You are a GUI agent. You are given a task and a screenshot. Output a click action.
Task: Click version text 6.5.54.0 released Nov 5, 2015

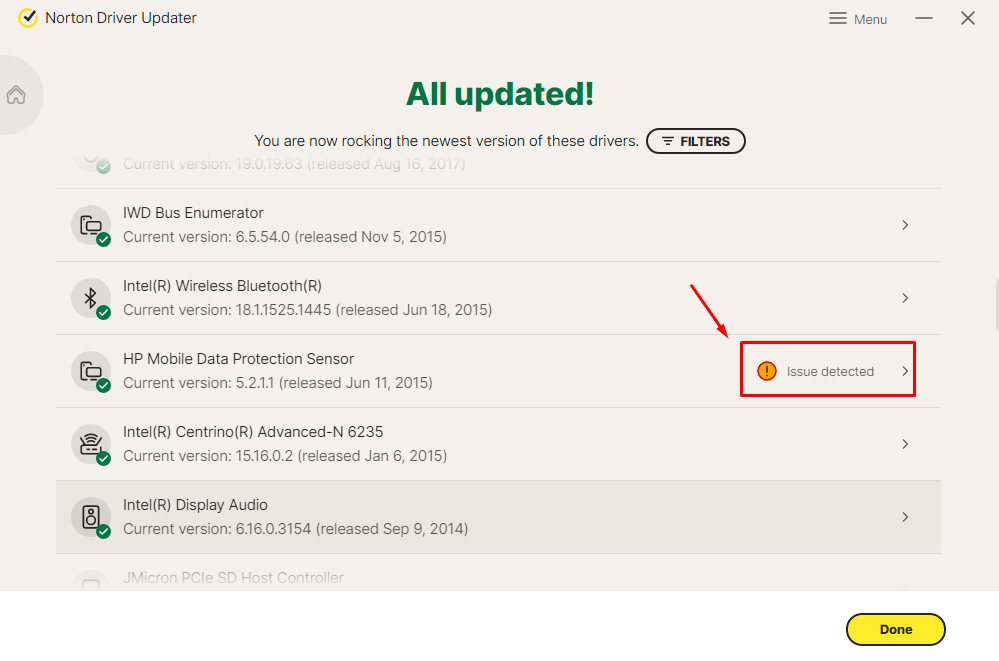pyautogui.click(x=285, y=237)
